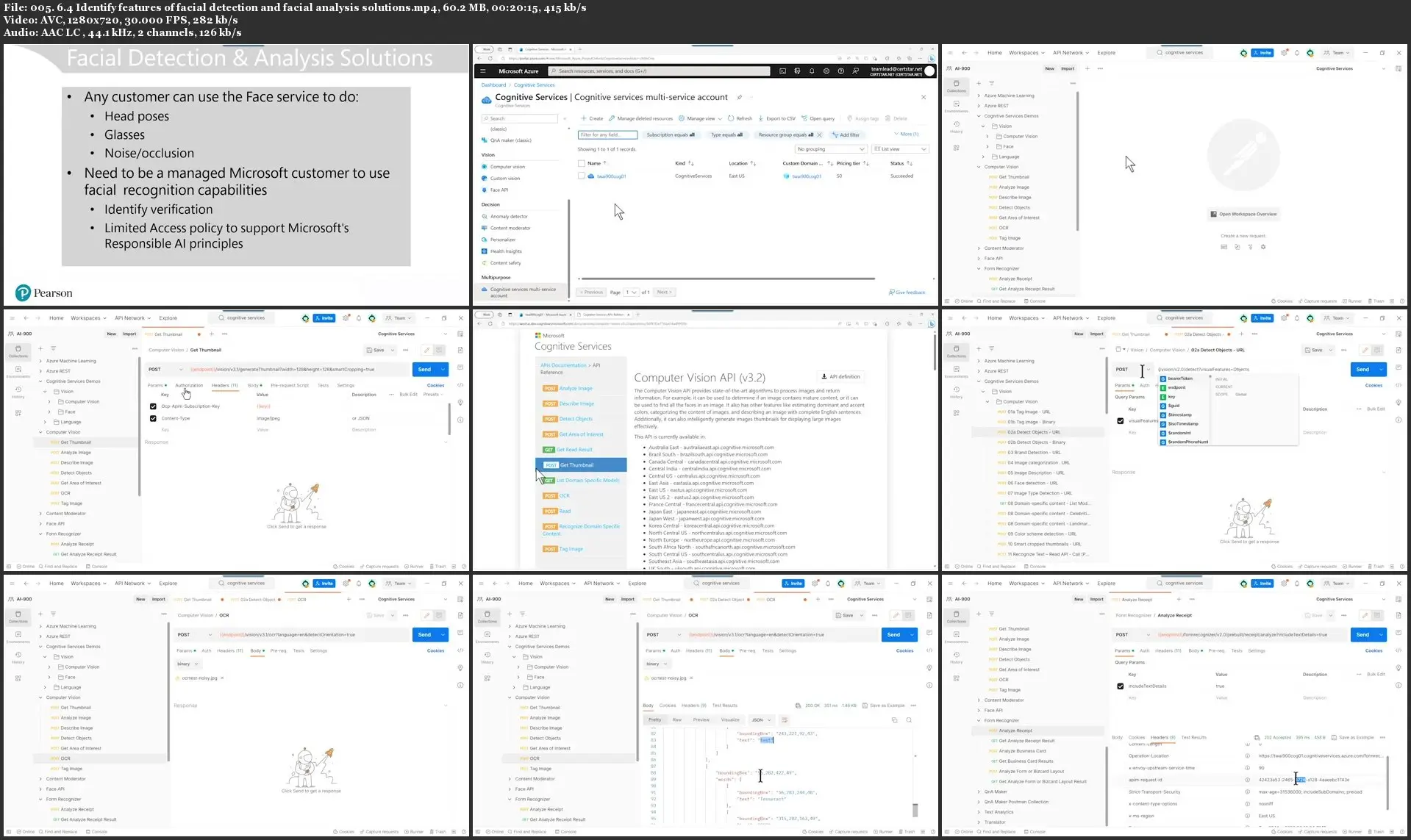The width and height of the screenshot is (1411, 840).
Task: Click the Content moderator icon in Azure sidebar
Action: (485, 228)
